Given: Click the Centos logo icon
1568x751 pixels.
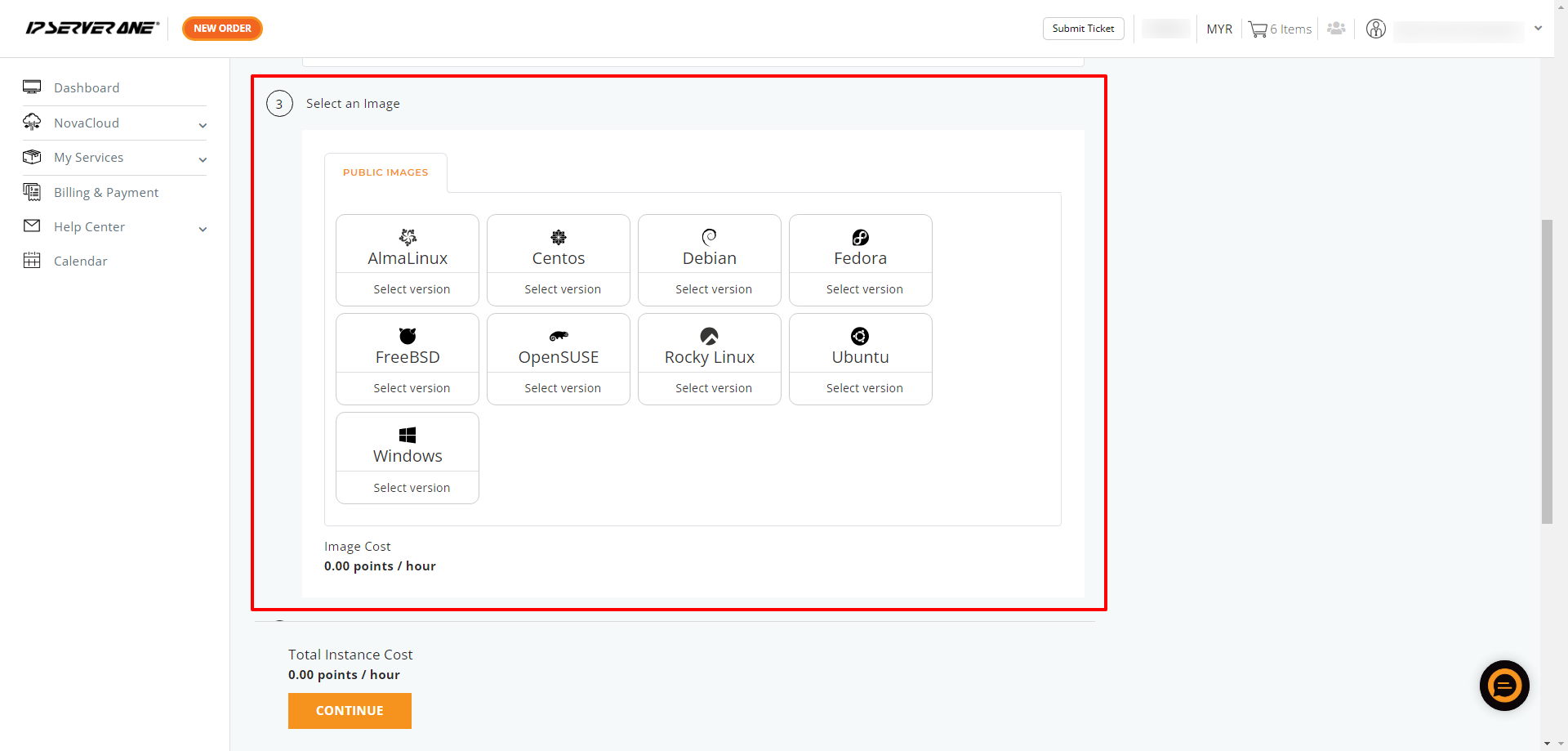Looking at the screenshot, I should point(559,237).
